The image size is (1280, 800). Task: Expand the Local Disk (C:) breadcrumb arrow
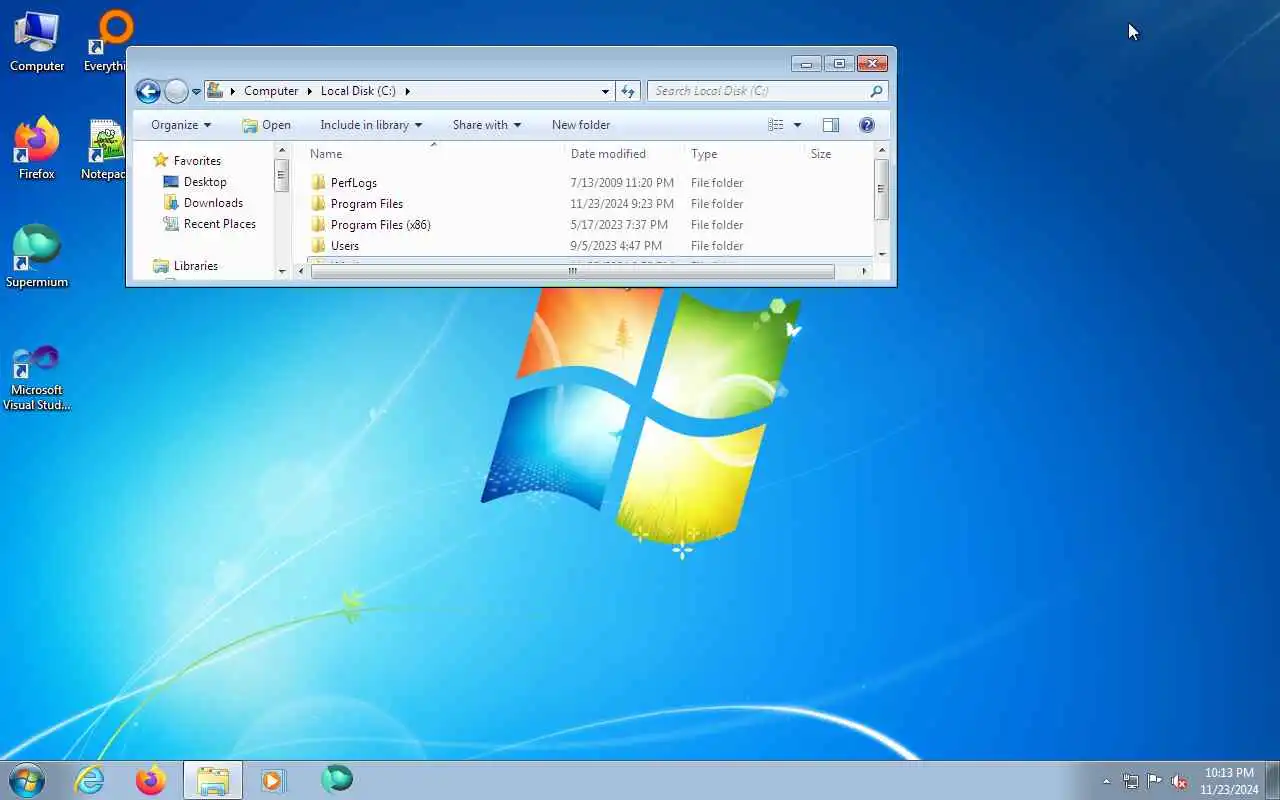(x=408, y=91)
